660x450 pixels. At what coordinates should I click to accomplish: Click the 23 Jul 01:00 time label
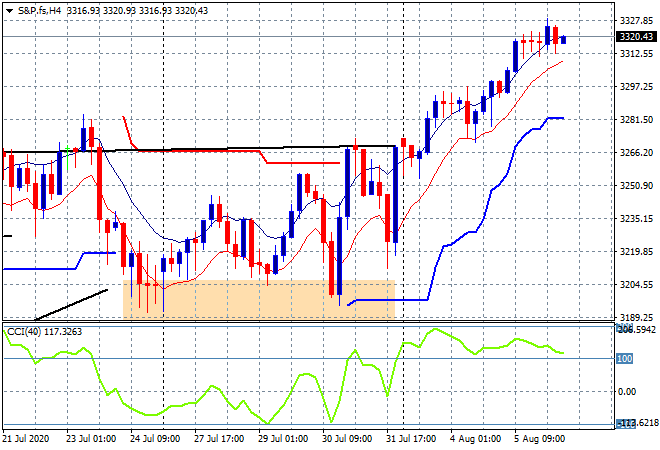pyautogui.click(x=91, y=439)
